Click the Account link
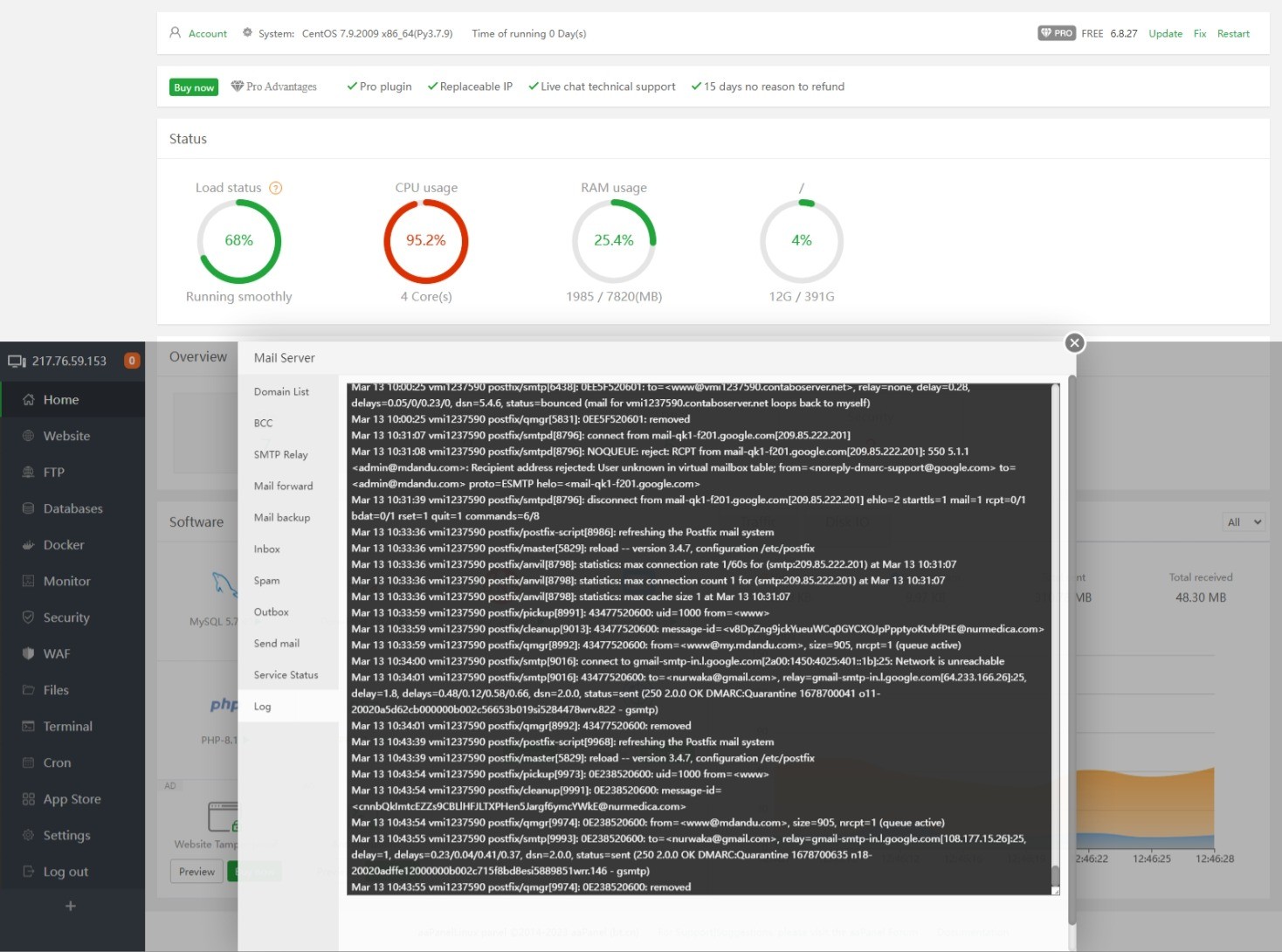The height and width of the screenshot is (952, 1282). (x=208, y=34)
